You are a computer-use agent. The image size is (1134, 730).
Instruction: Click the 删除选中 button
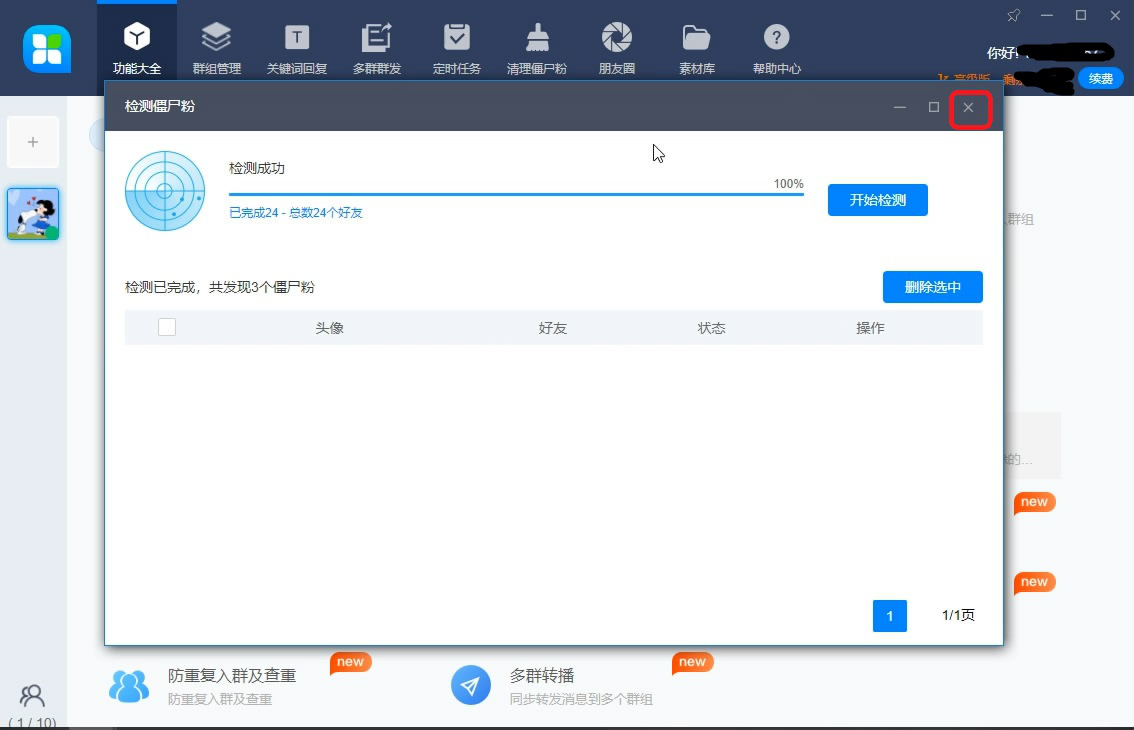pyautogui.click(x=932, y=287)
